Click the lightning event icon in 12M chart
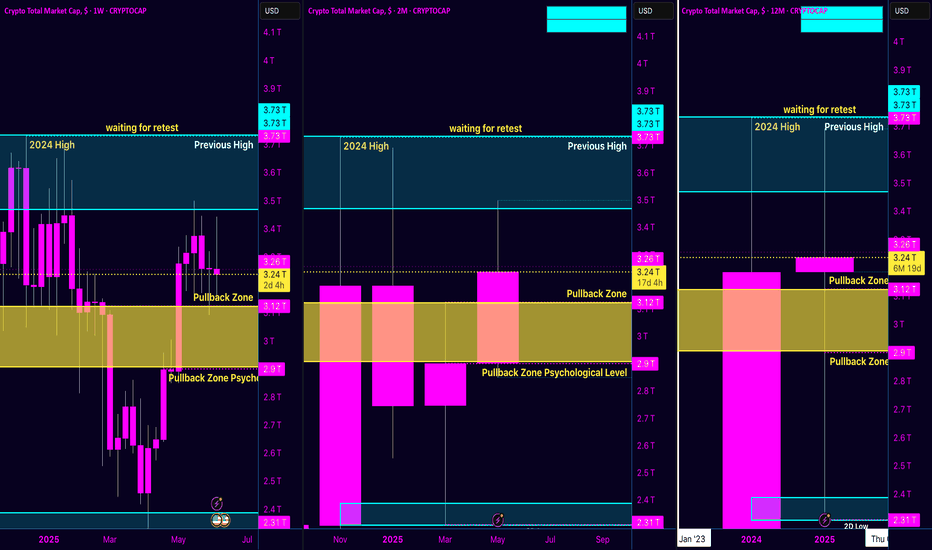The width and height of the screenshot is (932, 550). pos(824,520)
